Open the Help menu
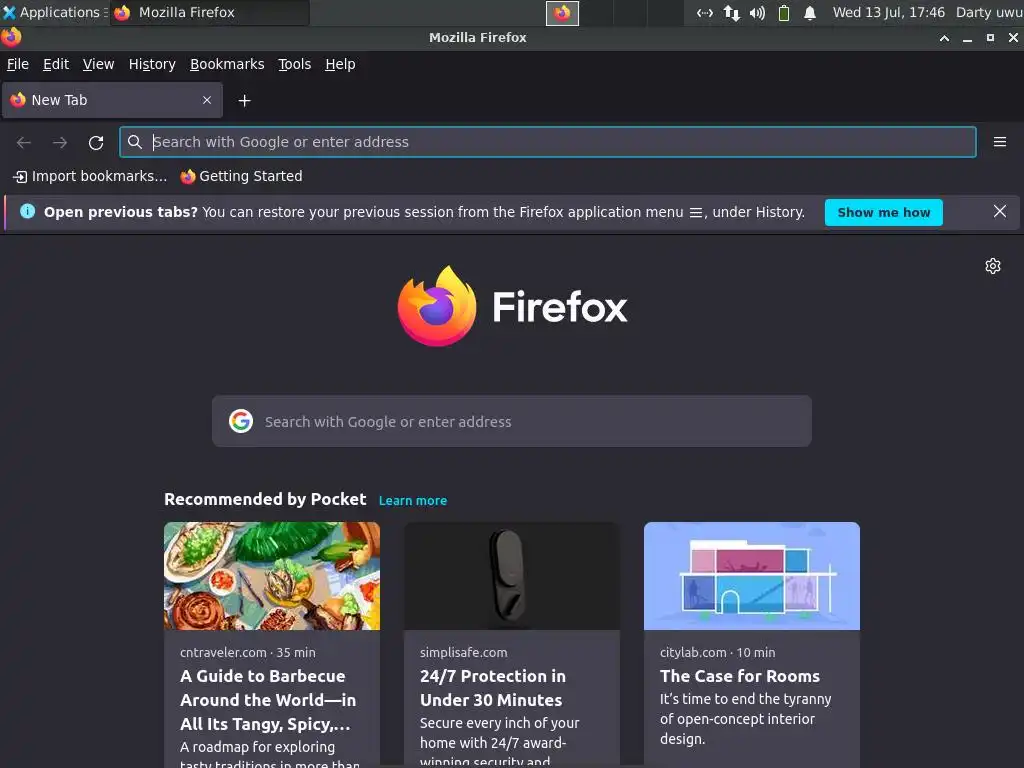Screen dimensions: 1024x768 [340, 64]
